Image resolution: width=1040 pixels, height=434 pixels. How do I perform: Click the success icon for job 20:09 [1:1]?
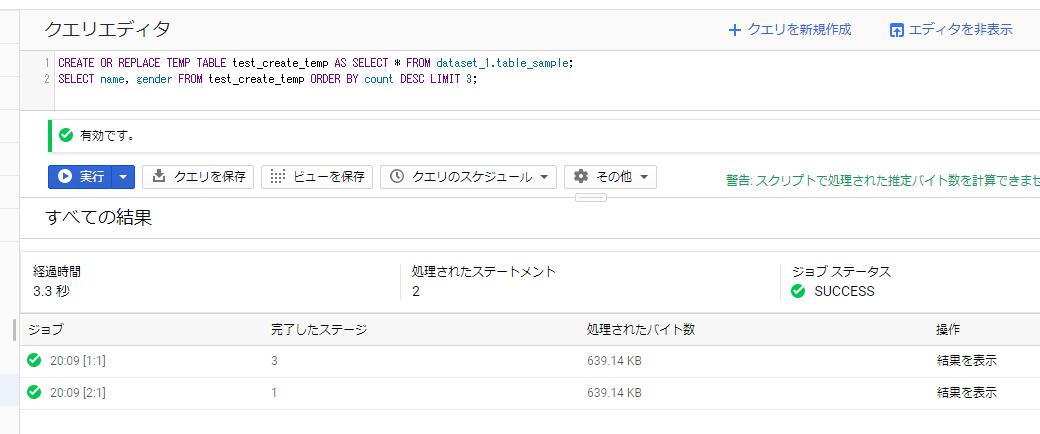pyautogui.click(x=35, y=361)
